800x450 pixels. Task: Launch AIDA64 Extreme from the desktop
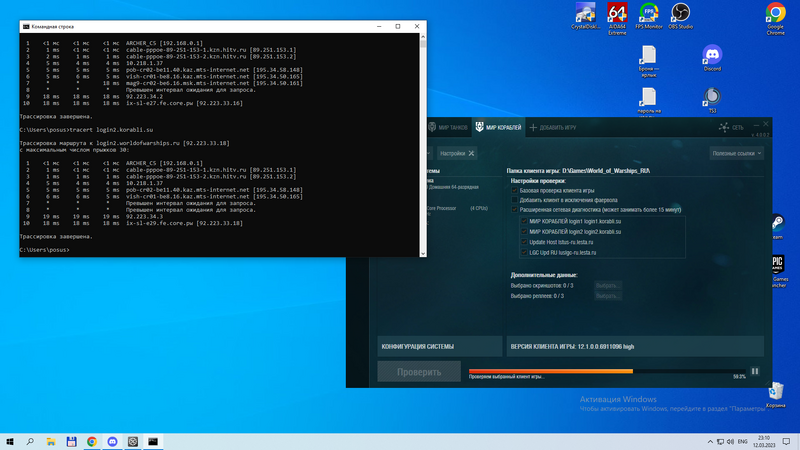tap(617, 18)
